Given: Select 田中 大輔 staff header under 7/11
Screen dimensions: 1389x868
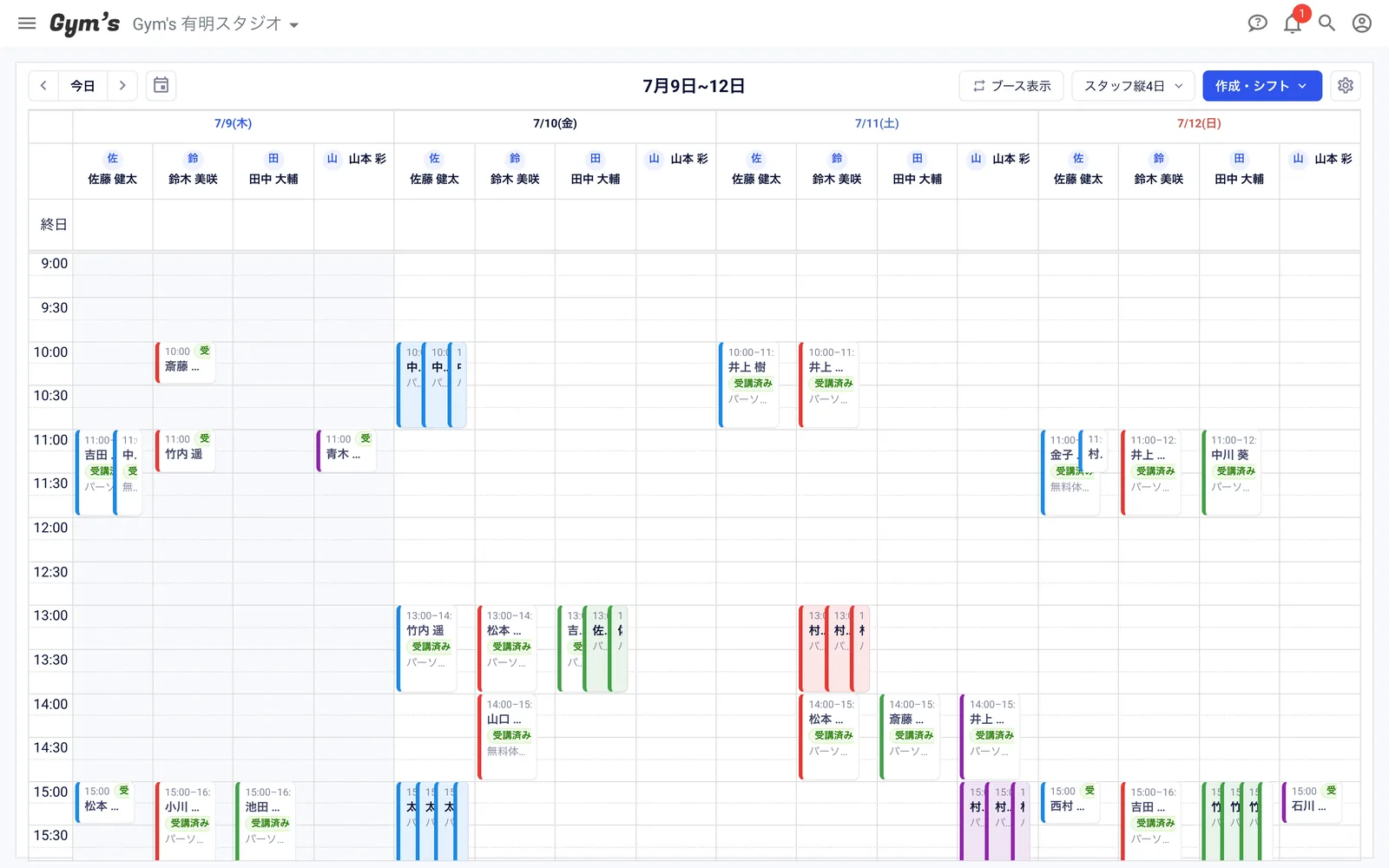Looking at the screenshot, I should click(918, 170).
